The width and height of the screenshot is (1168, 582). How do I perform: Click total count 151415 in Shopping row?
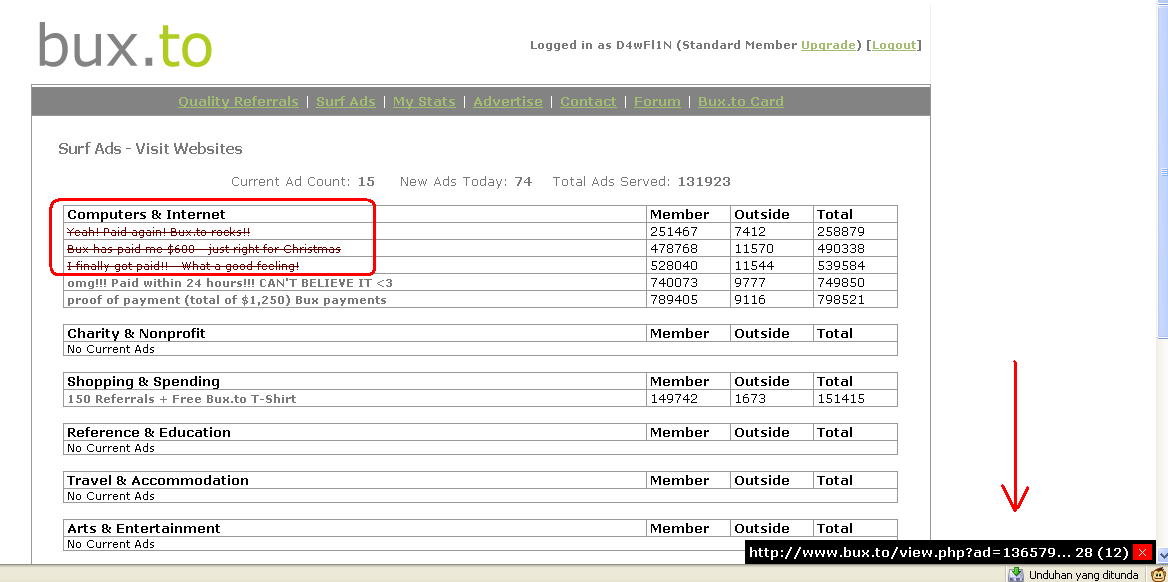click(x=841, y=399)
